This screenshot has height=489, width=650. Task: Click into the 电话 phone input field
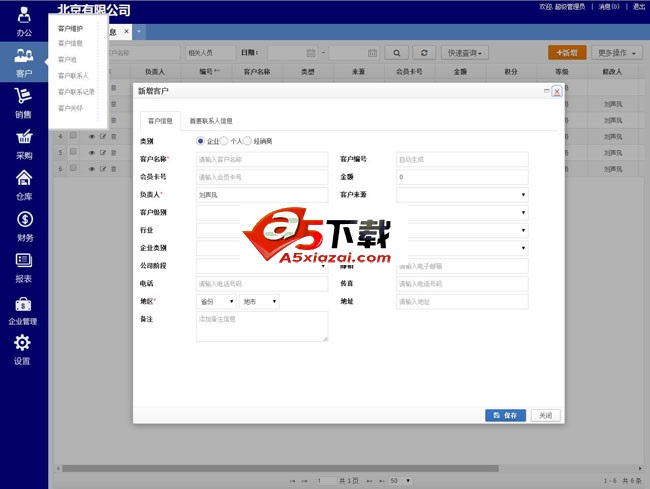(x=262, y=283)
